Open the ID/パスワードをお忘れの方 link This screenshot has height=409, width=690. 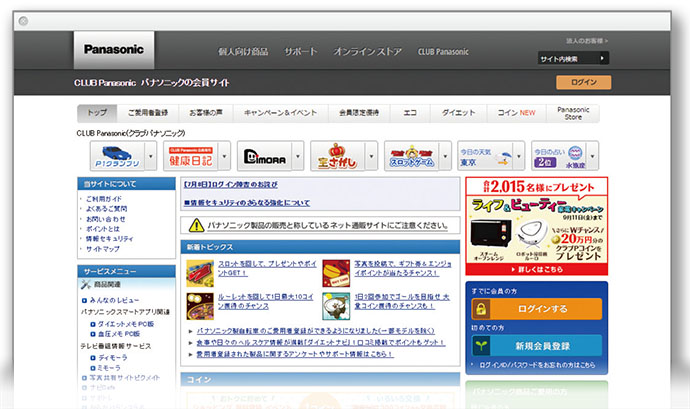click(x=537, y=365)
